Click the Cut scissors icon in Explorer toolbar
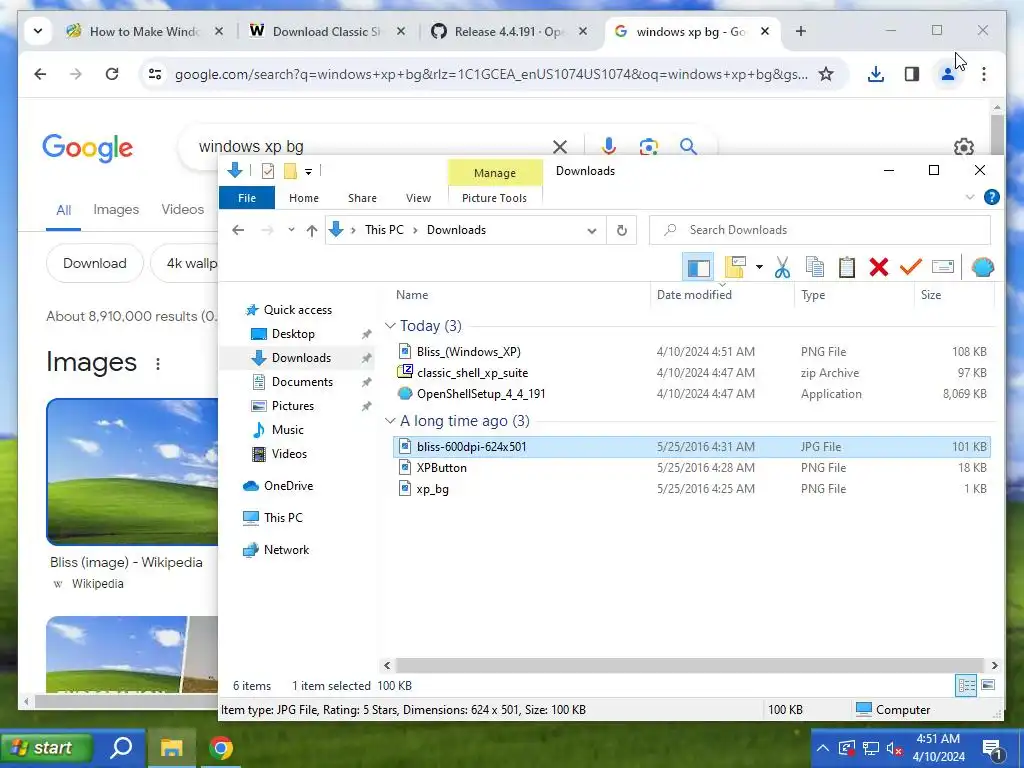 coord(782,266)
